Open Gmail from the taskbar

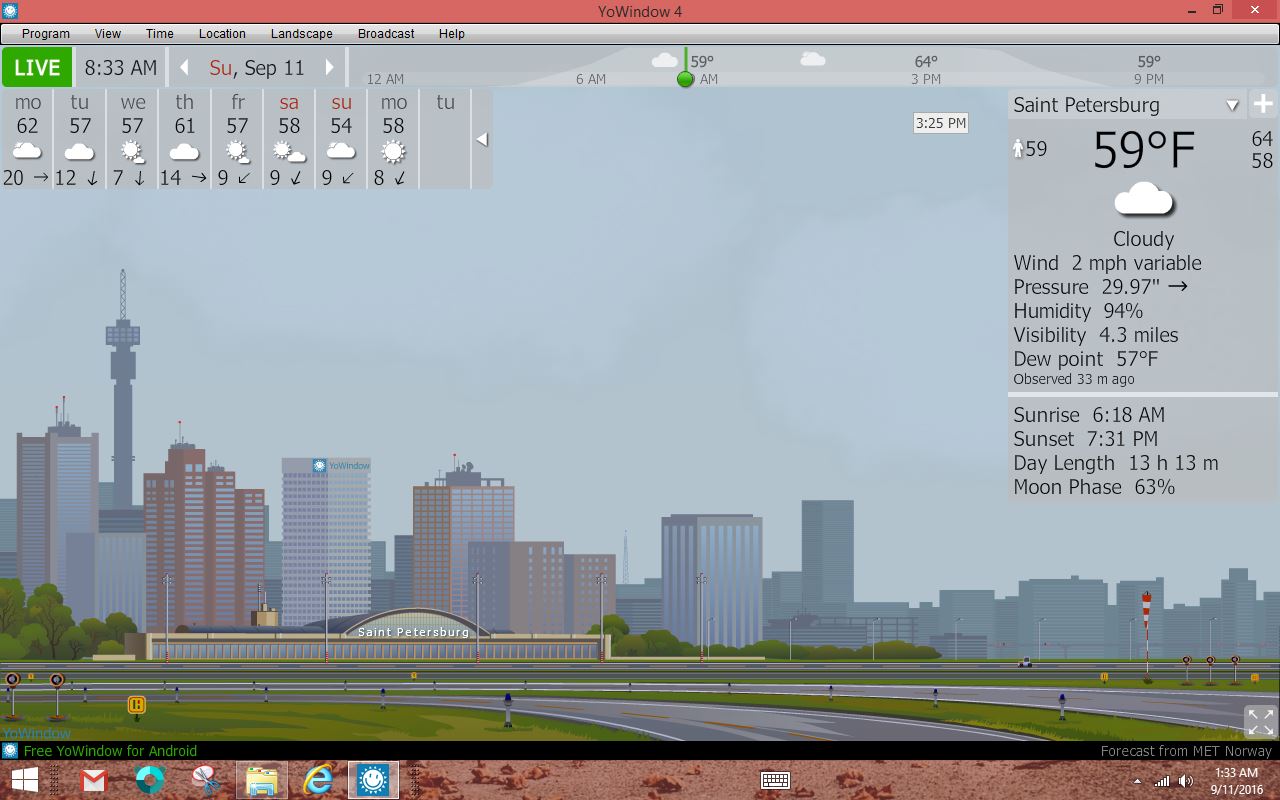(94, 780)
